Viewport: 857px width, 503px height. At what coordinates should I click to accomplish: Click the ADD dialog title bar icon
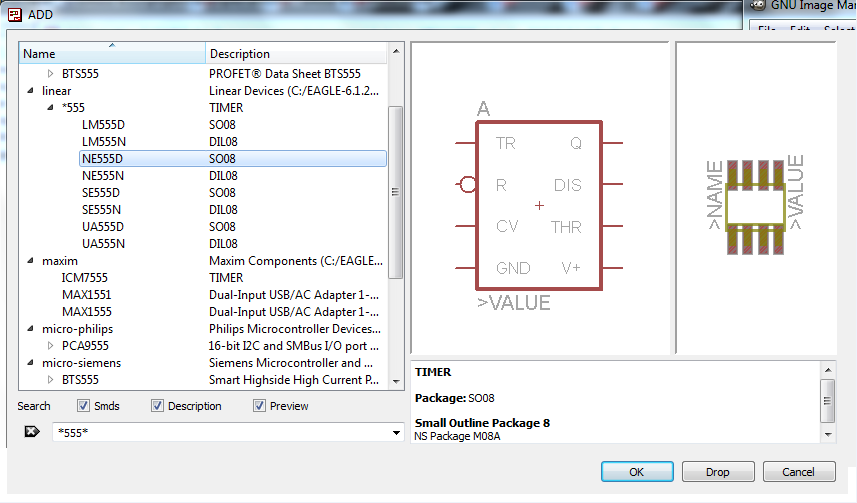click(x=15, y=14)
